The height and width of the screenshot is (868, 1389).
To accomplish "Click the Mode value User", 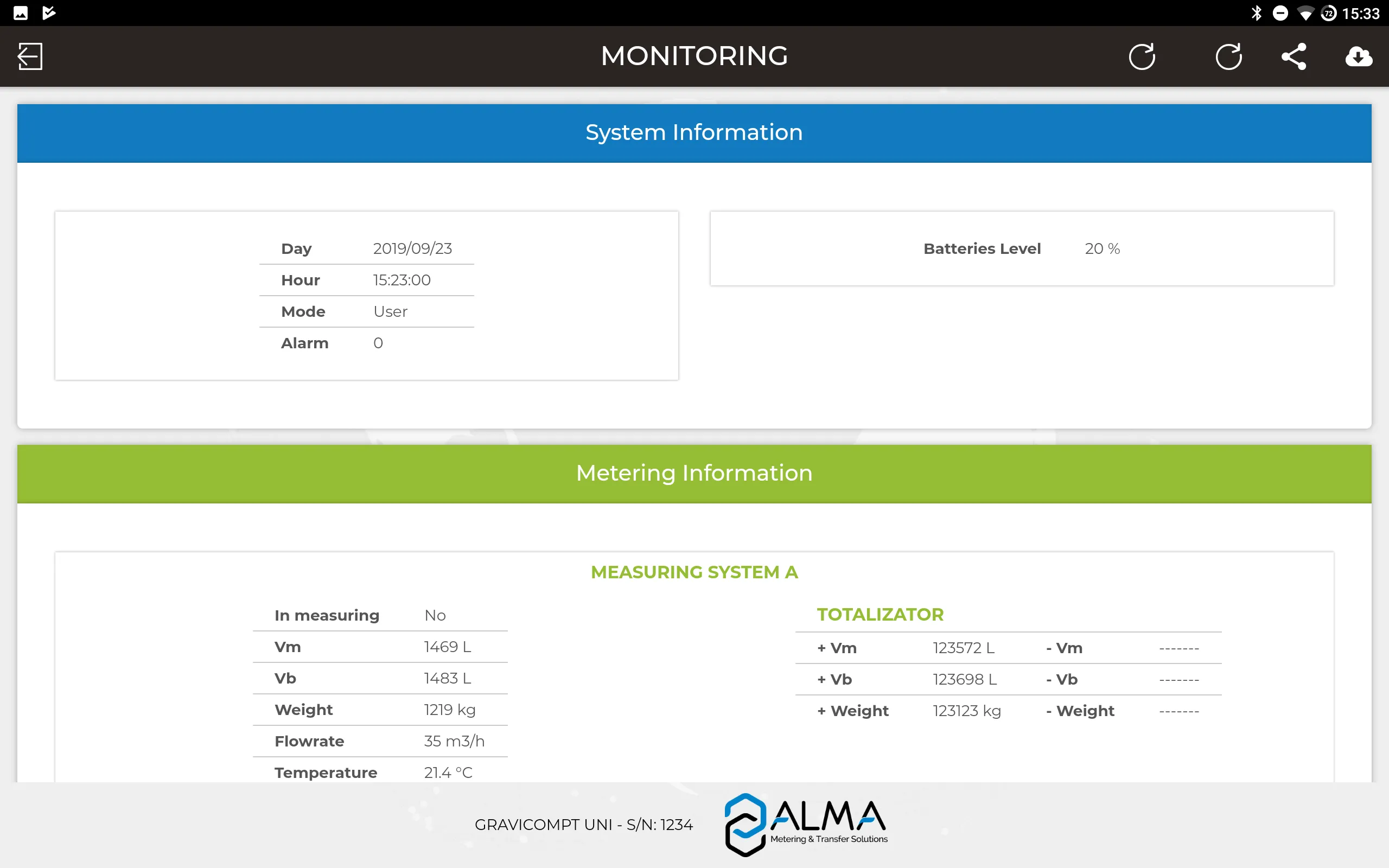I will pyautogui.click(x=390, y=312).
